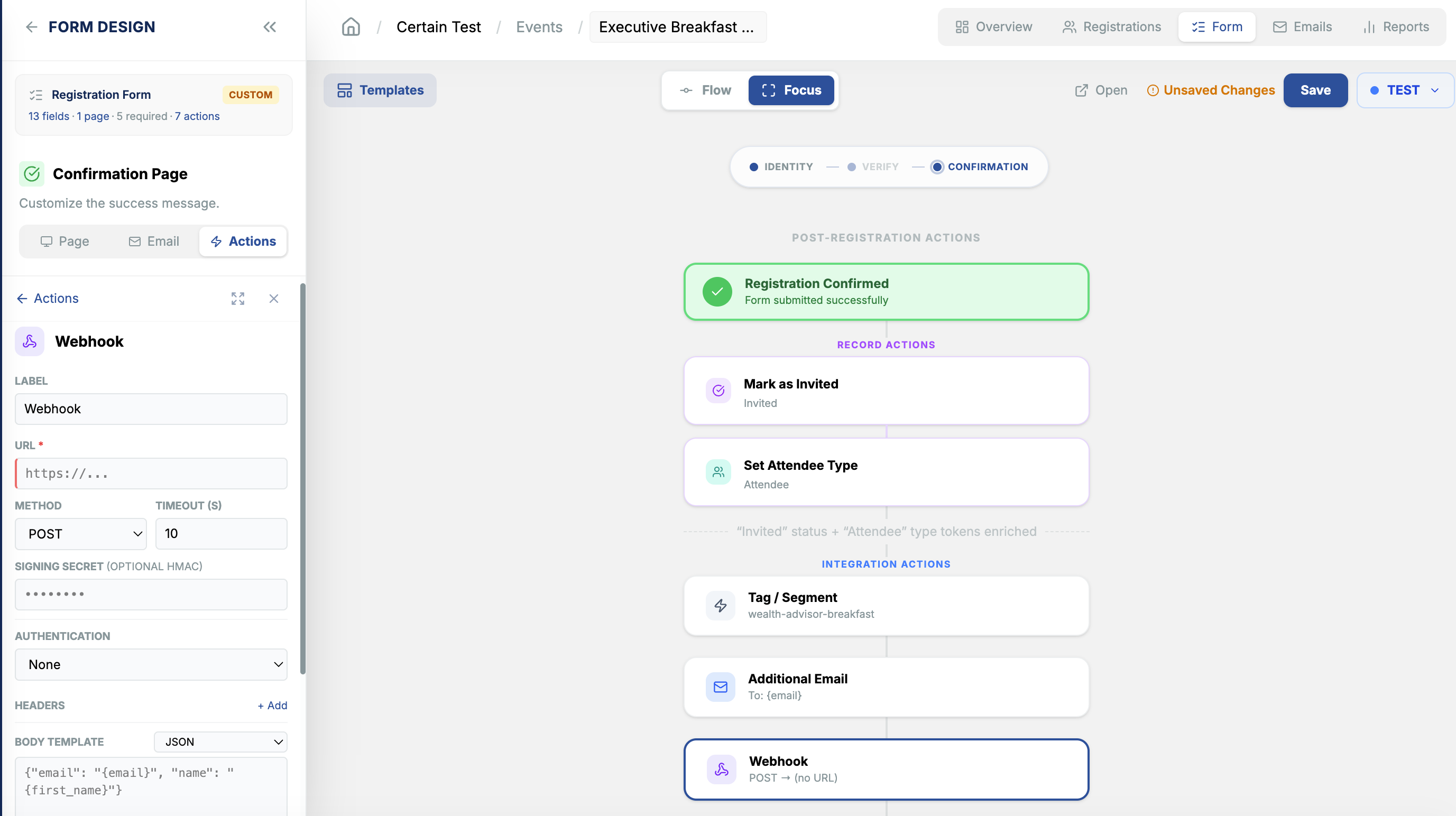
Task: Open the Method POST dropdown
Action: (81, 533)
